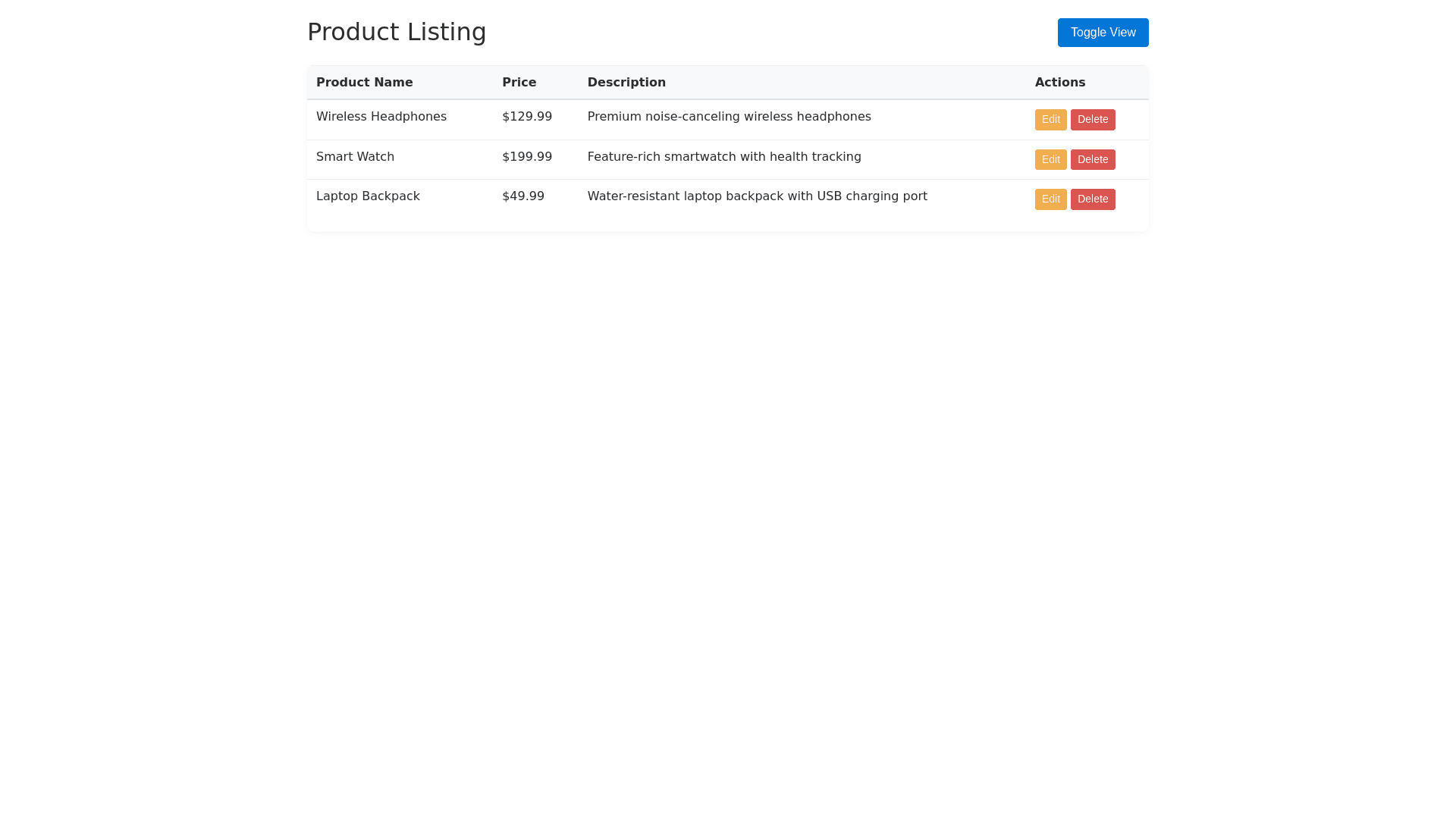Select the Smart Watch name cell
The image size is (1456, 819).
pyautogui.click(x=355, y=157)
